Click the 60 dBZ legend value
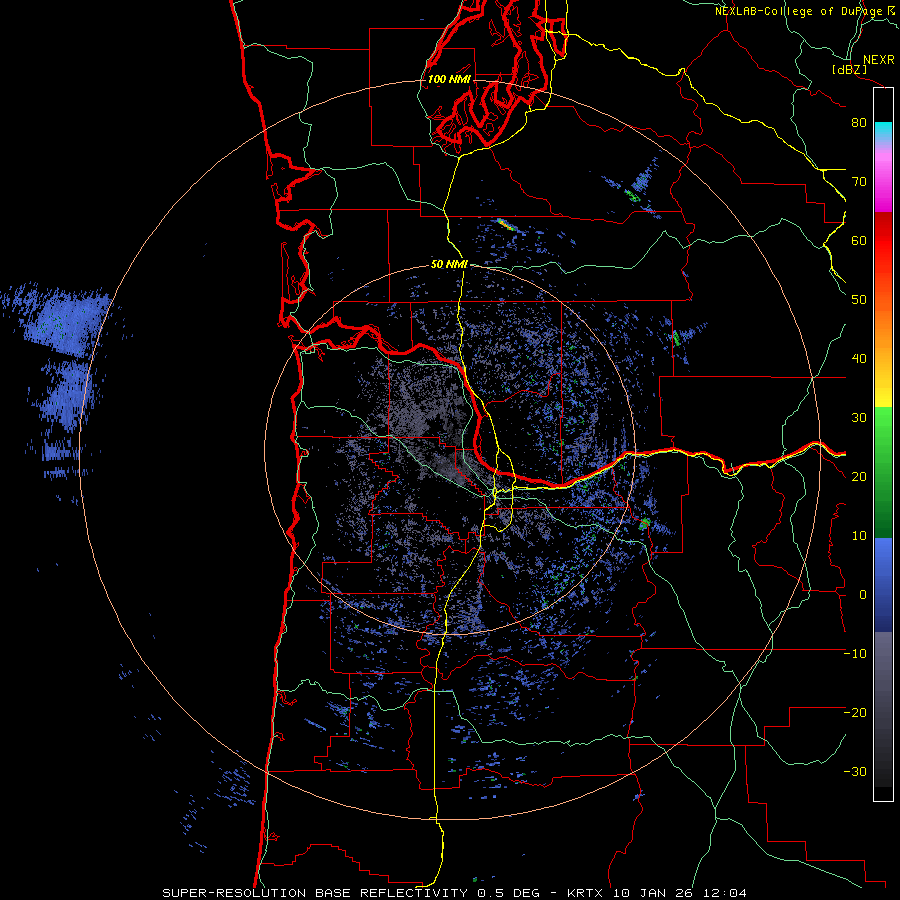The width and height of the screenshot is (900, 900). [859, 240]
